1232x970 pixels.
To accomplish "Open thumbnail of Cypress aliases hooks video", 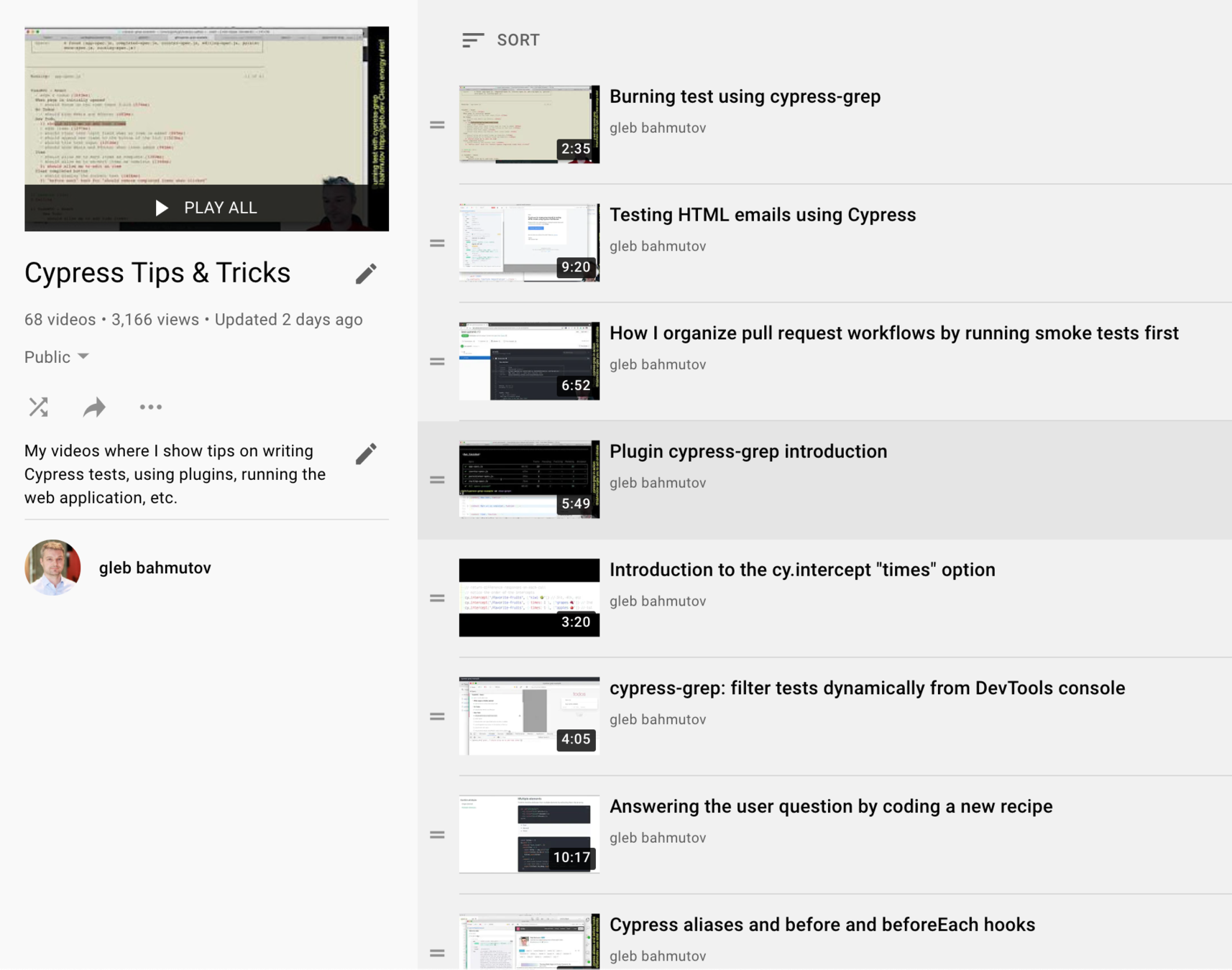I will pyautogui.click(x=529, y=941).
